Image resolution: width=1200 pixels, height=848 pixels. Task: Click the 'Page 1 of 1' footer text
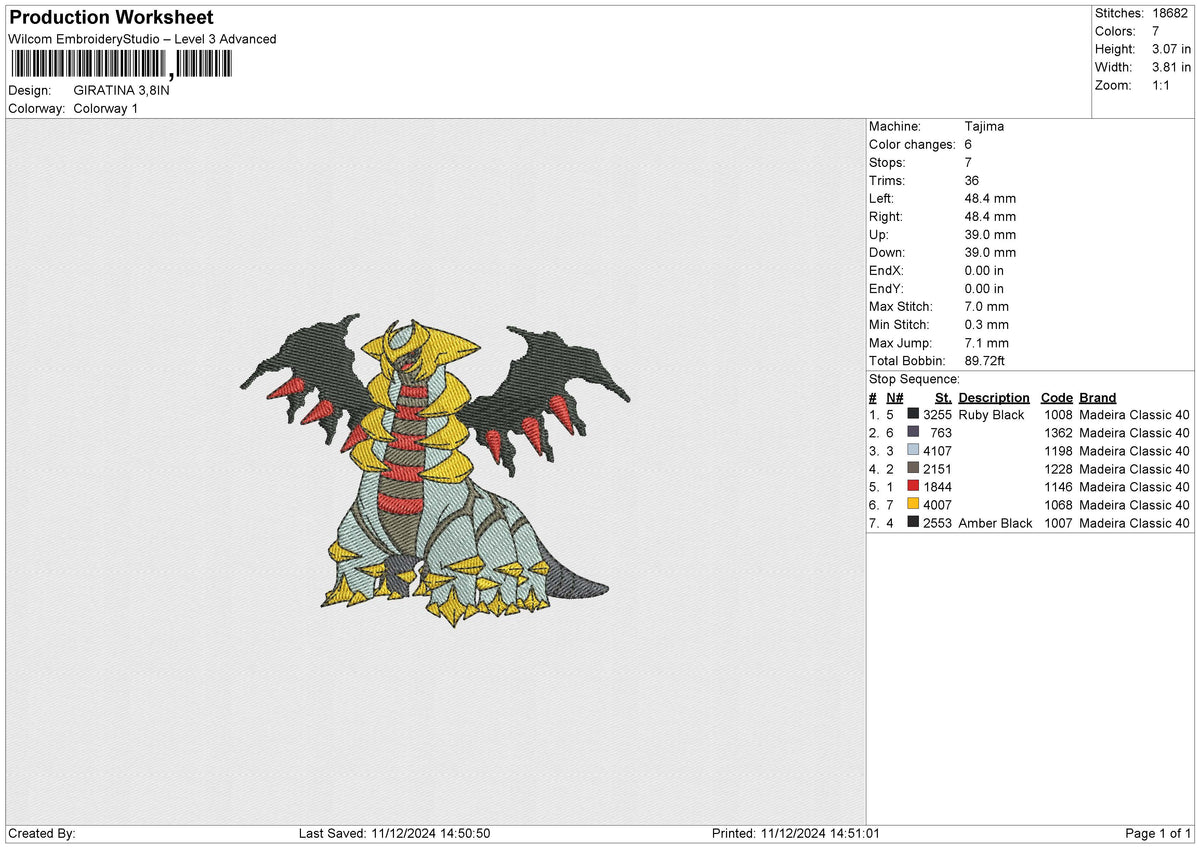[x=1158, y=834]
